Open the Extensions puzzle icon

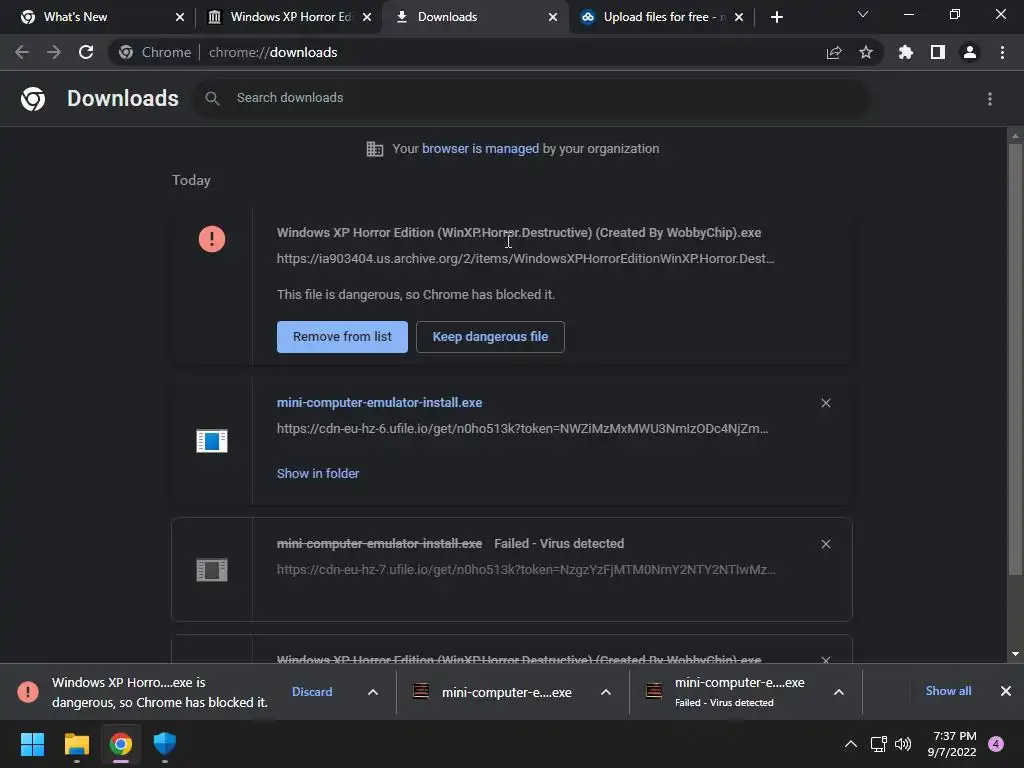(906, 52)
